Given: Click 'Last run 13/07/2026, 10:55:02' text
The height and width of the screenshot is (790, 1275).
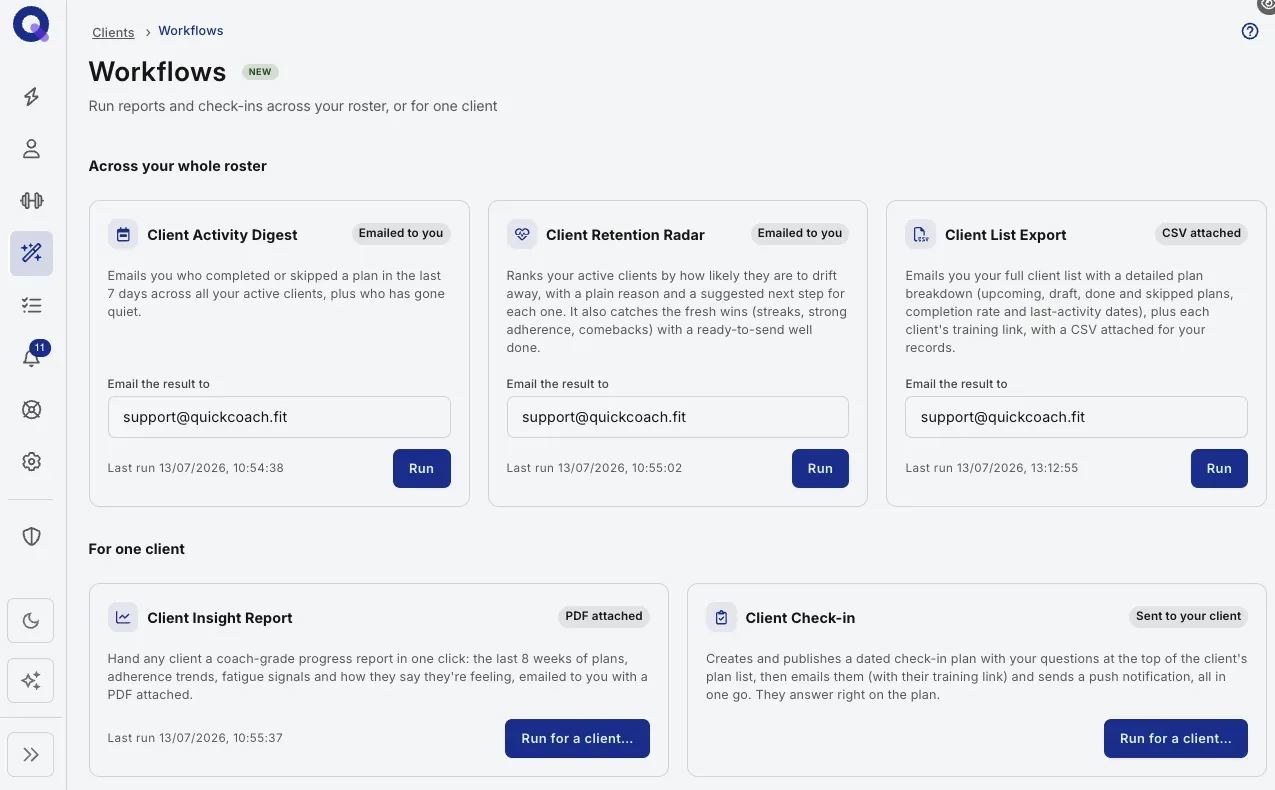Looking at the screenshot, I should click(x=594, y=468).
